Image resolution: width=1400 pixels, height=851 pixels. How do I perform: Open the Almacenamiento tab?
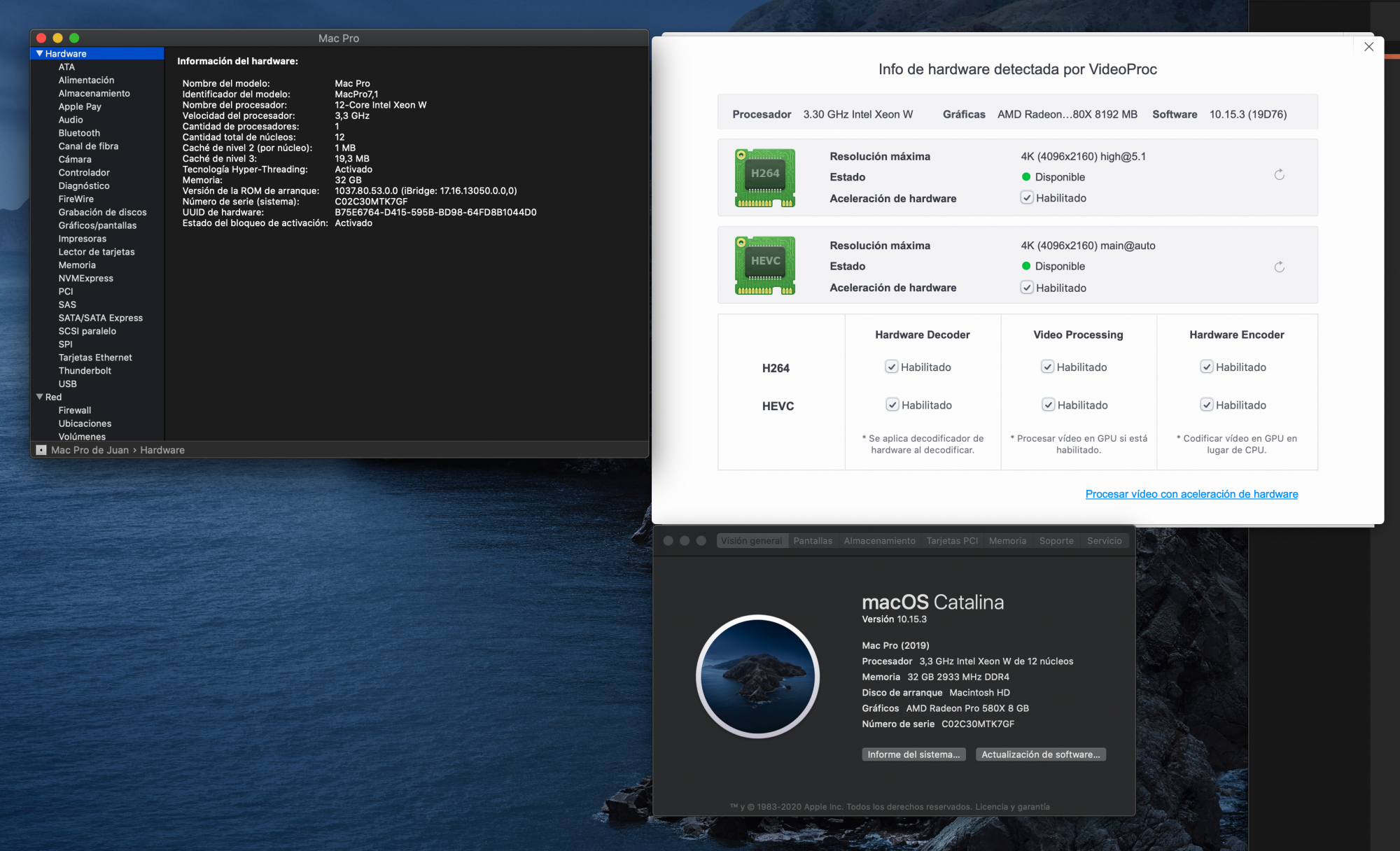pos(879,541)
